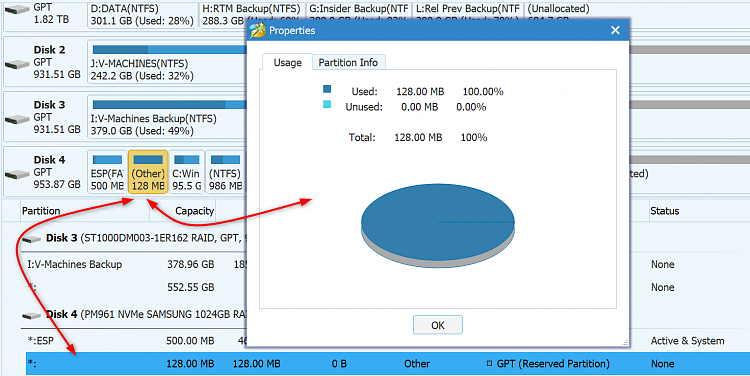Viewport: 750px width, 376px height.
Task: Select the (NTFS) 986 MB partition block
Action: 225,172
